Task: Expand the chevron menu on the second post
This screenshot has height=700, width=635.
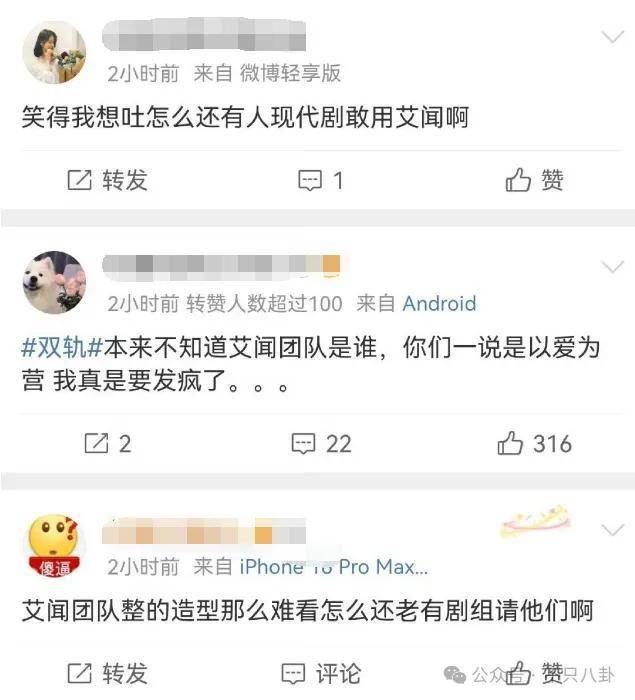Action: tap(613, 267)
